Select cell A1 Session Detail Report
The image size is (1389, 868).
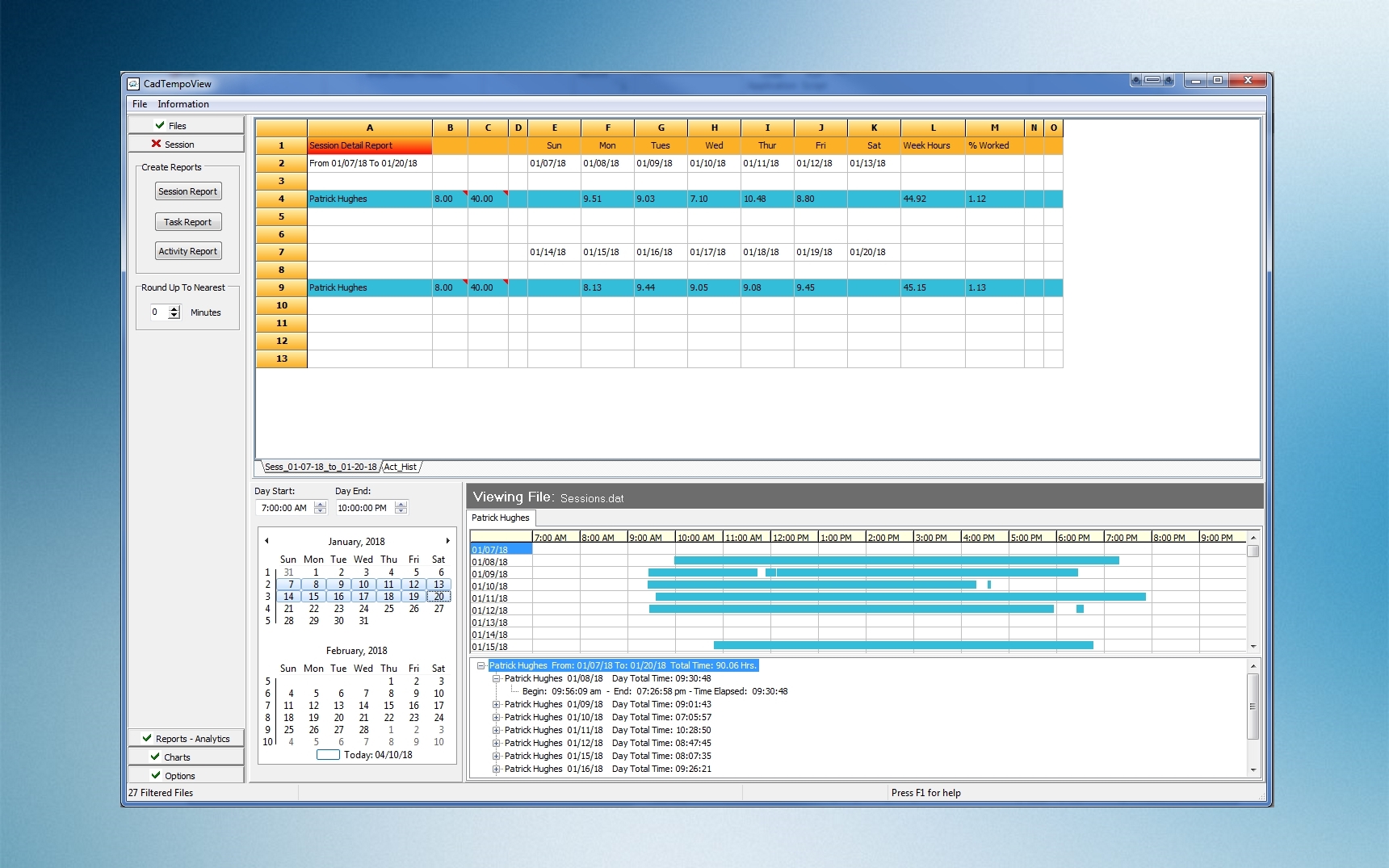[370, 145]
